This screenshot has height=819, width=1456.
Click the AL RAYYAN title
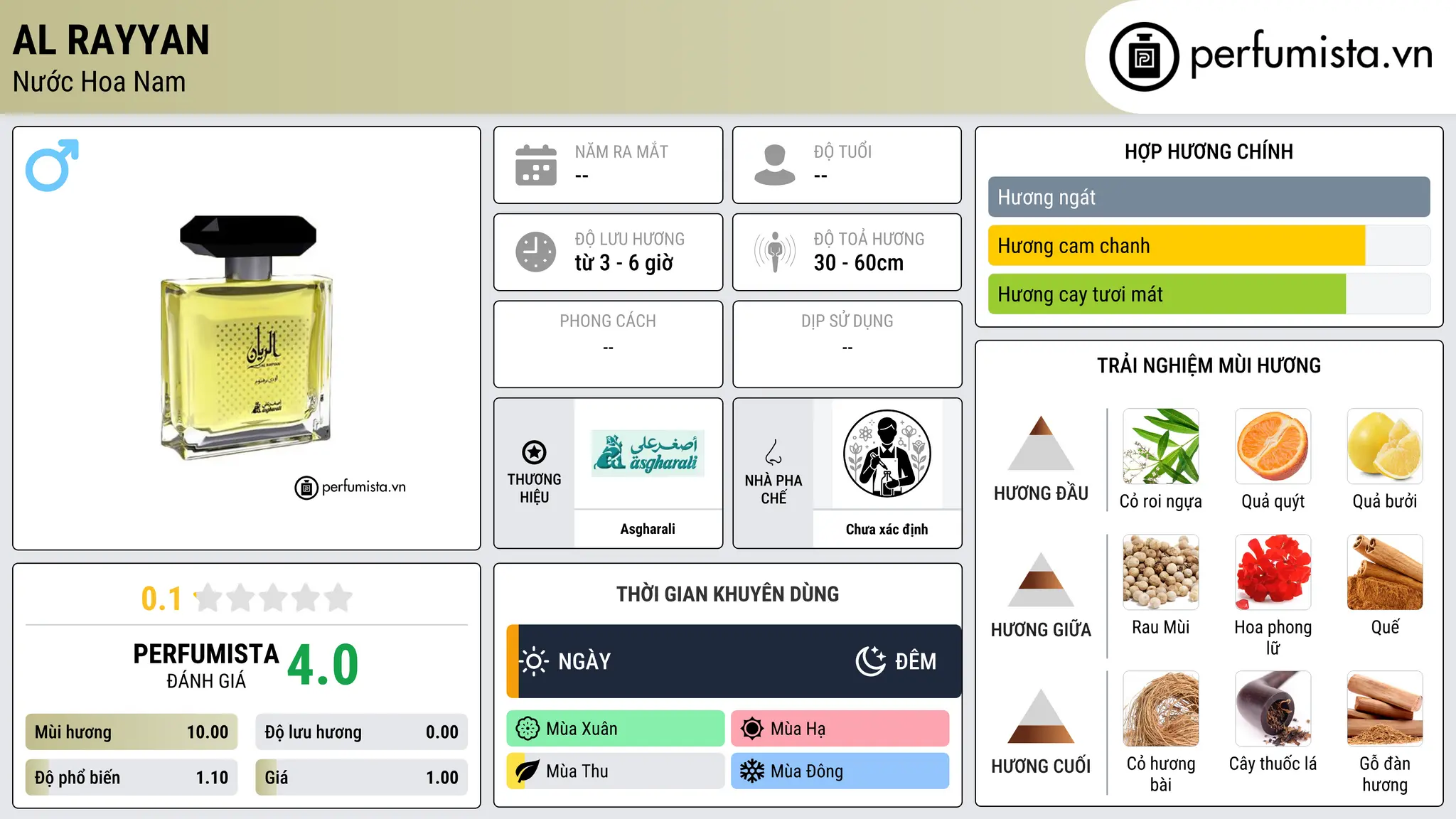pyautogui.click(x=111, y=40)
